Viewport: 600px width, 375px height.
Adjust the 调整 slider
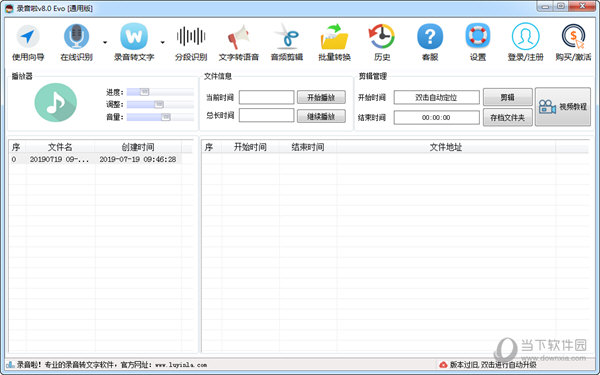tap(160, 104)
